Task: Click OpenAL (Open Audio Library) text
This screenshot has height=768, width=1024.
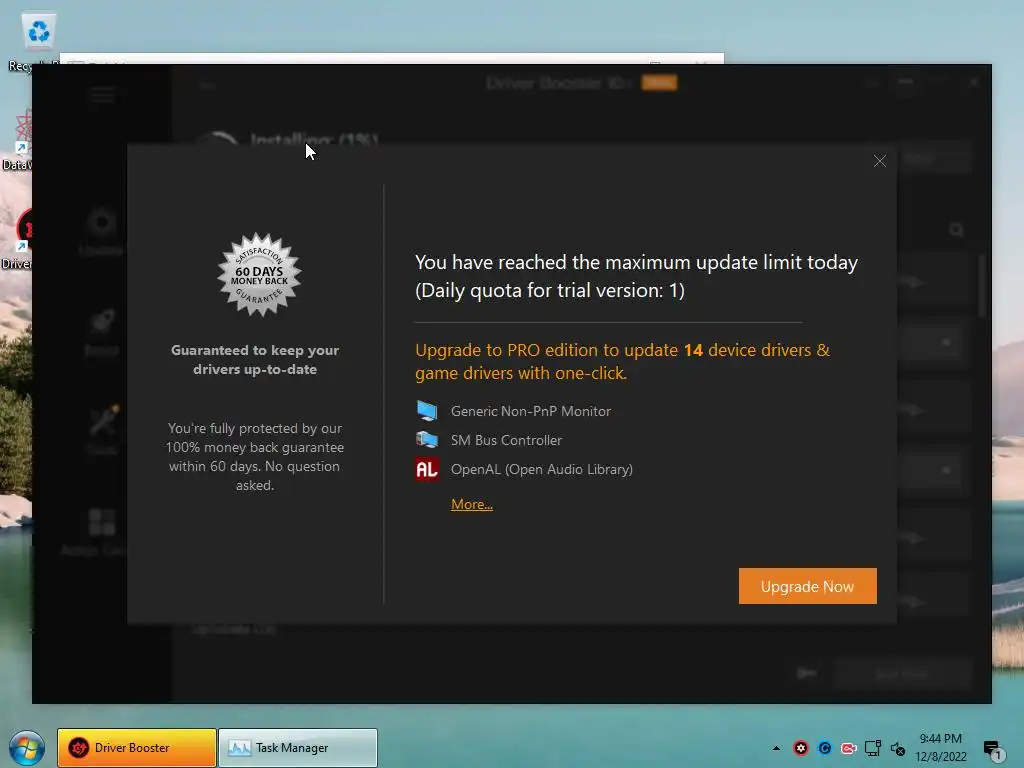Action: [x=541, y=469]
